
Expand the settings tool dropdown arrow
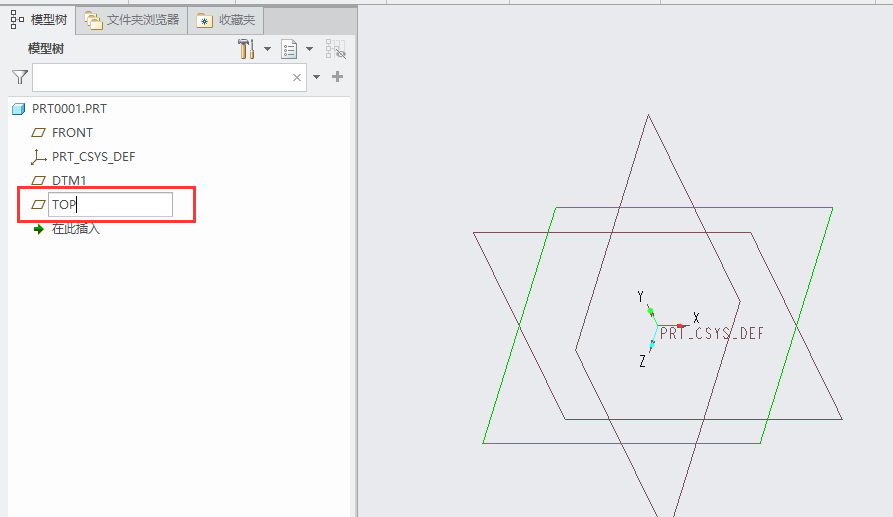(267, 49)
